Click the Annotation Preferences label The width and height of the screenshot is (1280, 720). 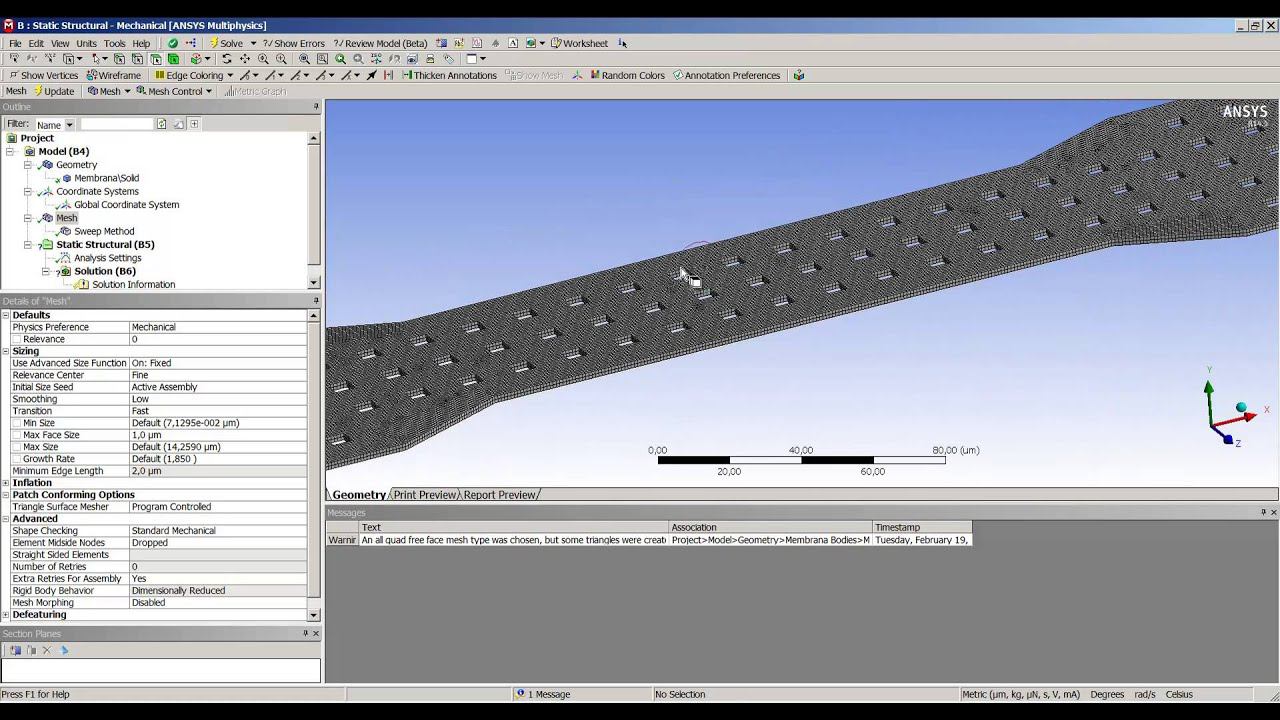pyautogui.click(x=732, y=75)
